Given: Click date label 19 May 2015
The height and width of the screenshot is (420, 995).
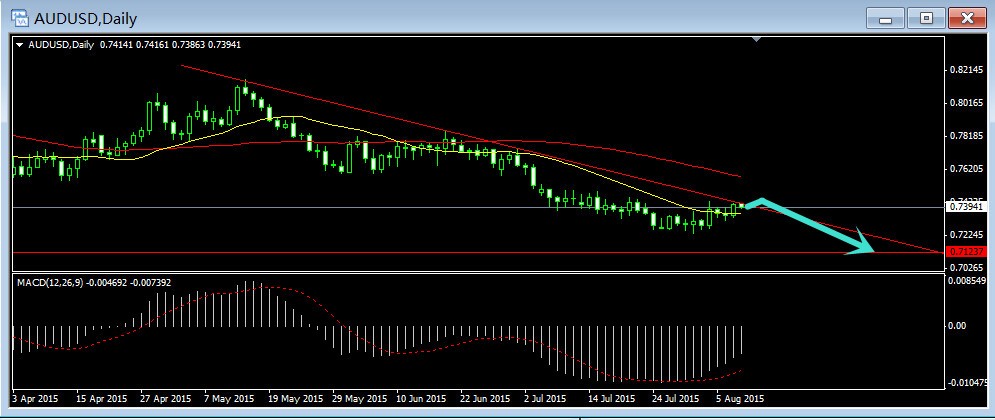Looking at the screenshot, I should 294,398.
